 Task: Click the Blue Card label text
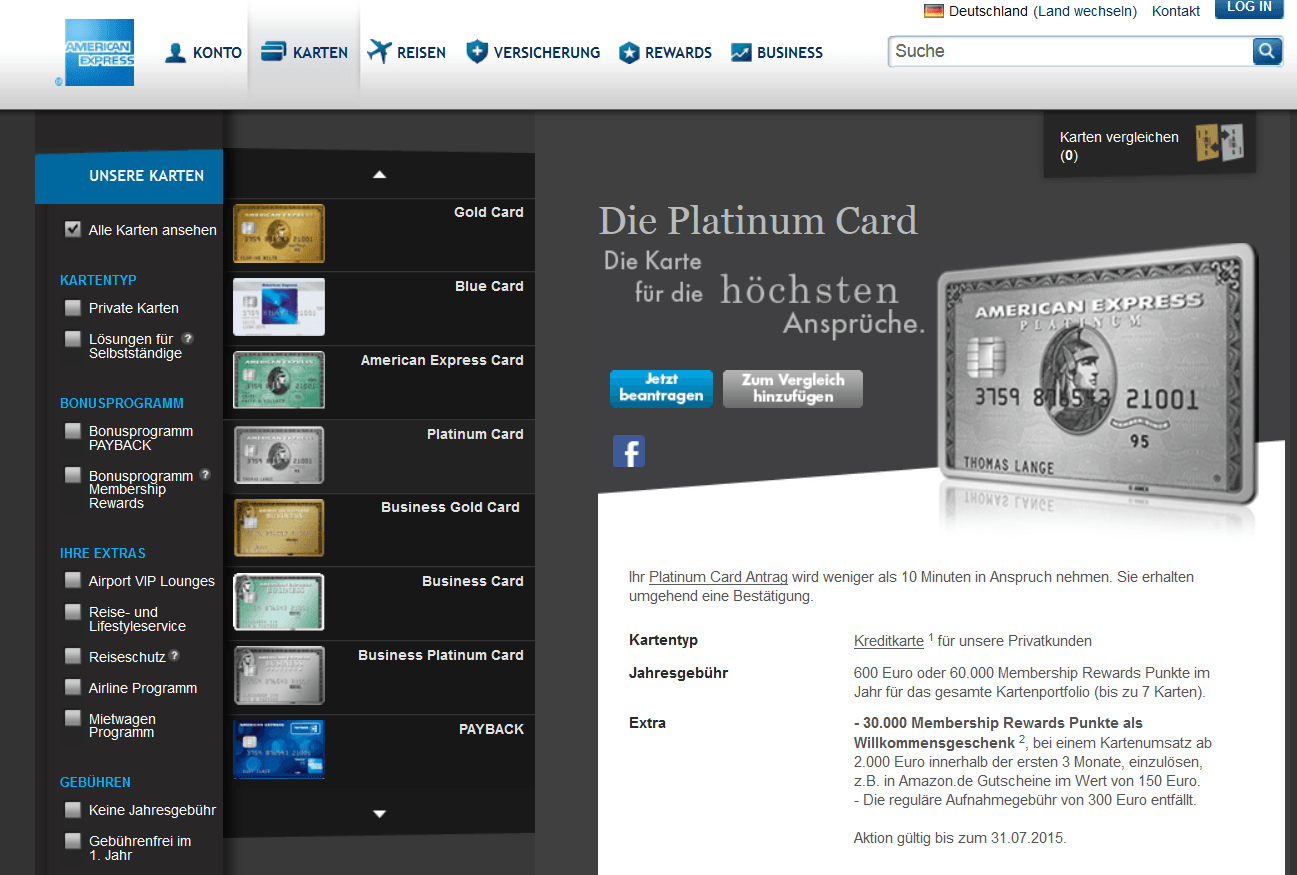489,286
